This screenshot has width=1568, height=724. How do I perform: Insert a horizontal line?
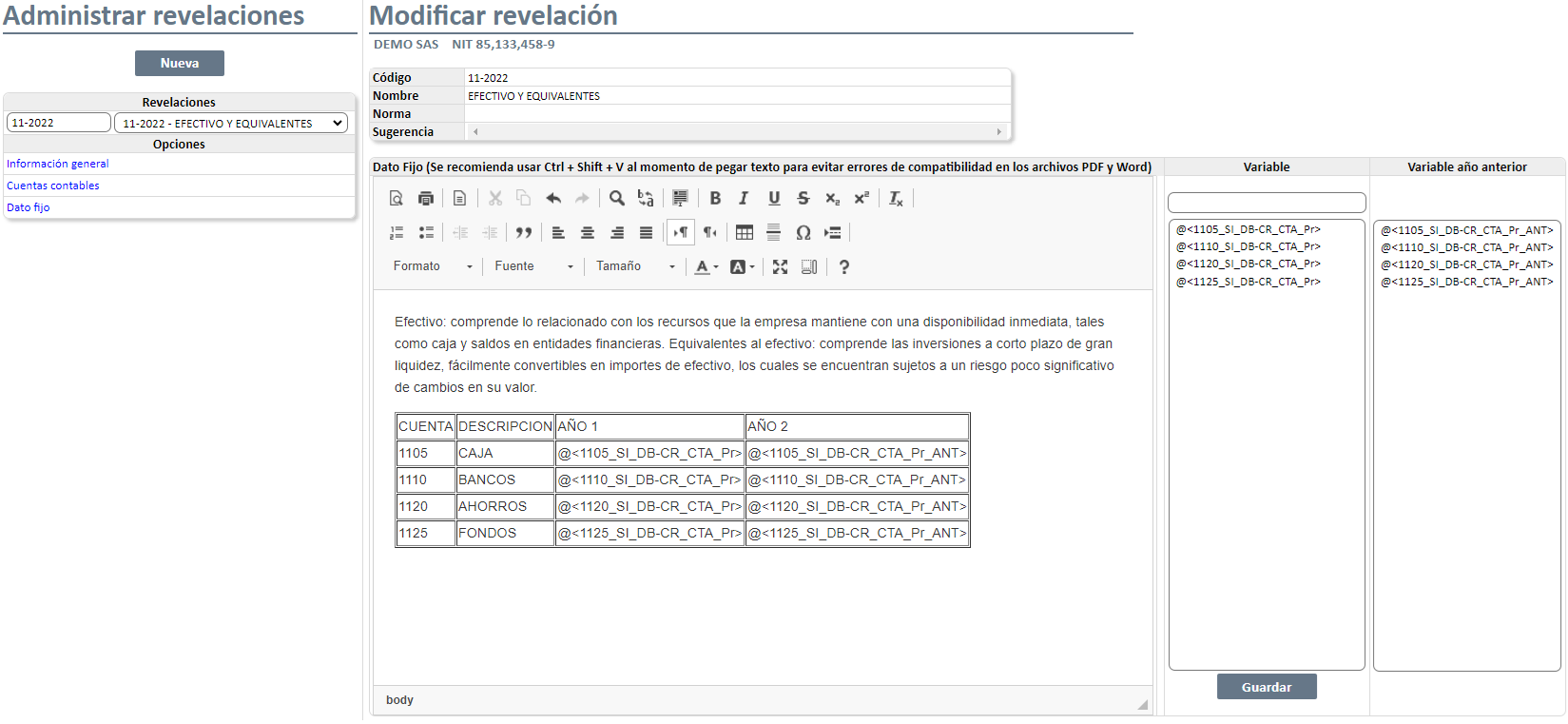pyautogui.click(x=774, y=232)
